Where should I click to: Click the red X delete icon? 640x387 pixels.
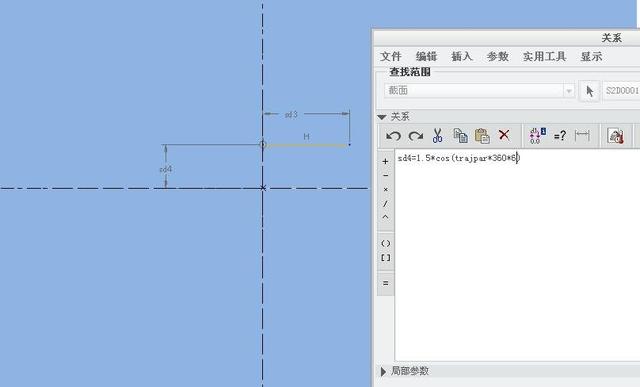pos(504,135)
